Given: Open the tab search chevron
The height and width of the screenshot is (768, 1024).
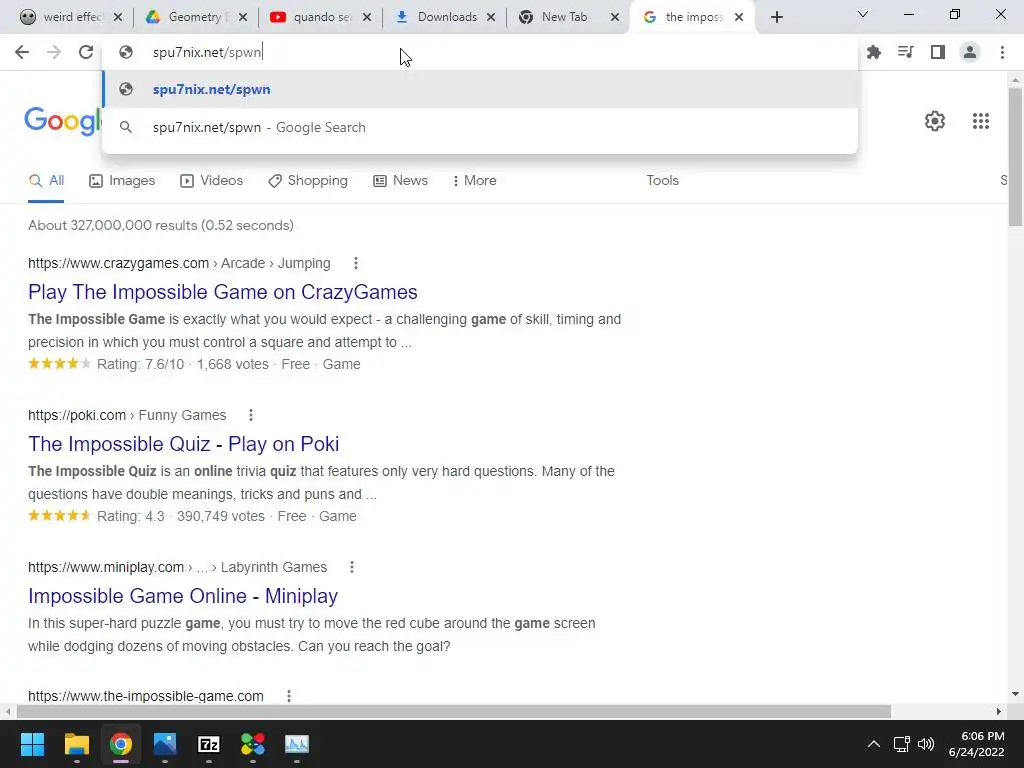Looking at the screenshot, I should (862, 14).
